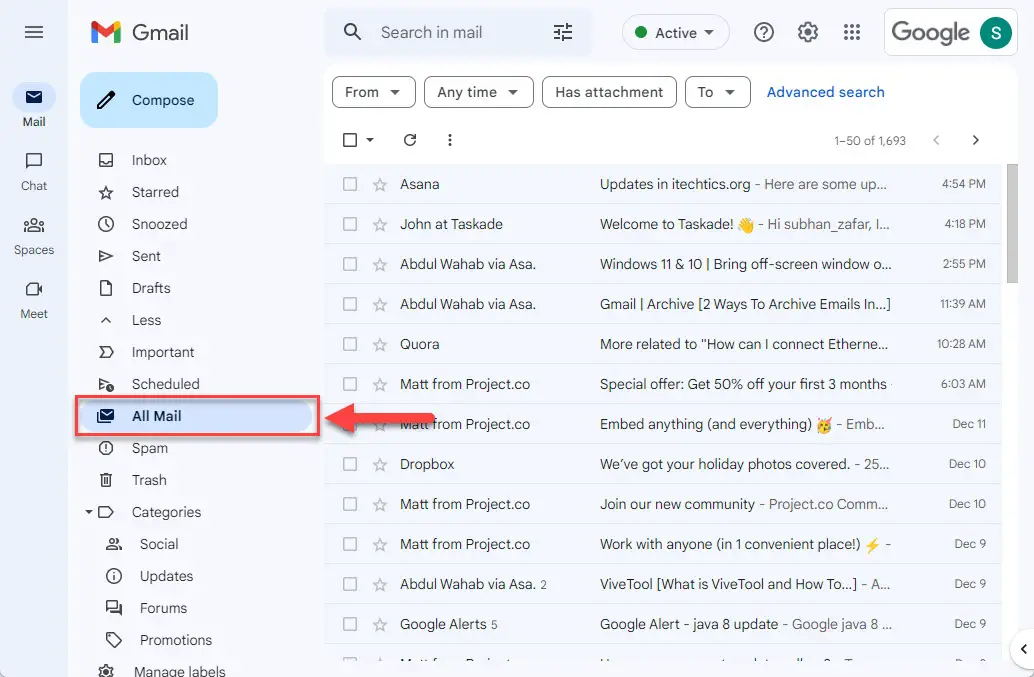Open Starred folder

tap(155, 192)
